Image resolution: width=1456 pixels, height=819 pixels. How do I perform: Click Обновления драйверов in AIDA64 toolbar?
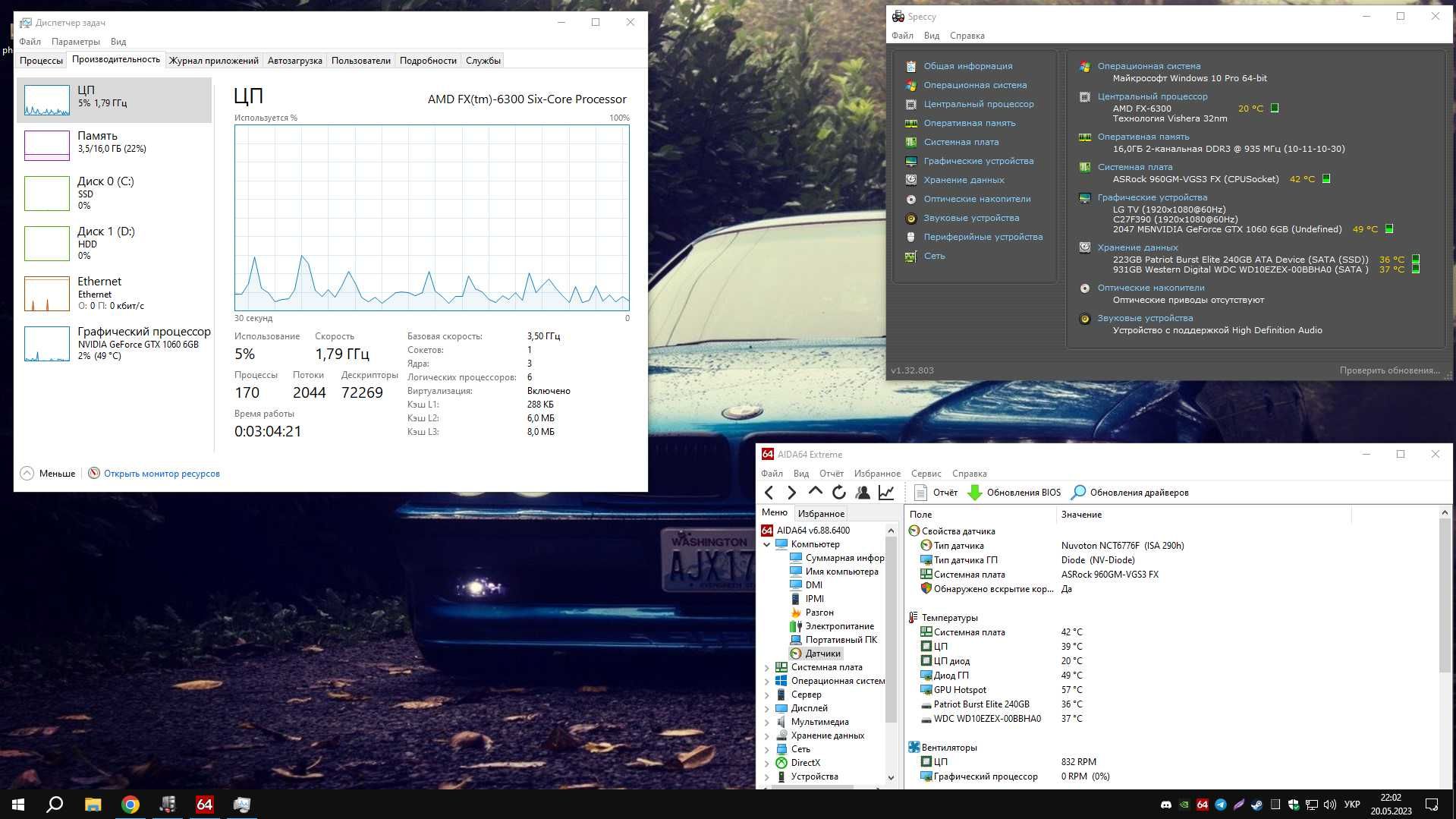[1129, 493]
